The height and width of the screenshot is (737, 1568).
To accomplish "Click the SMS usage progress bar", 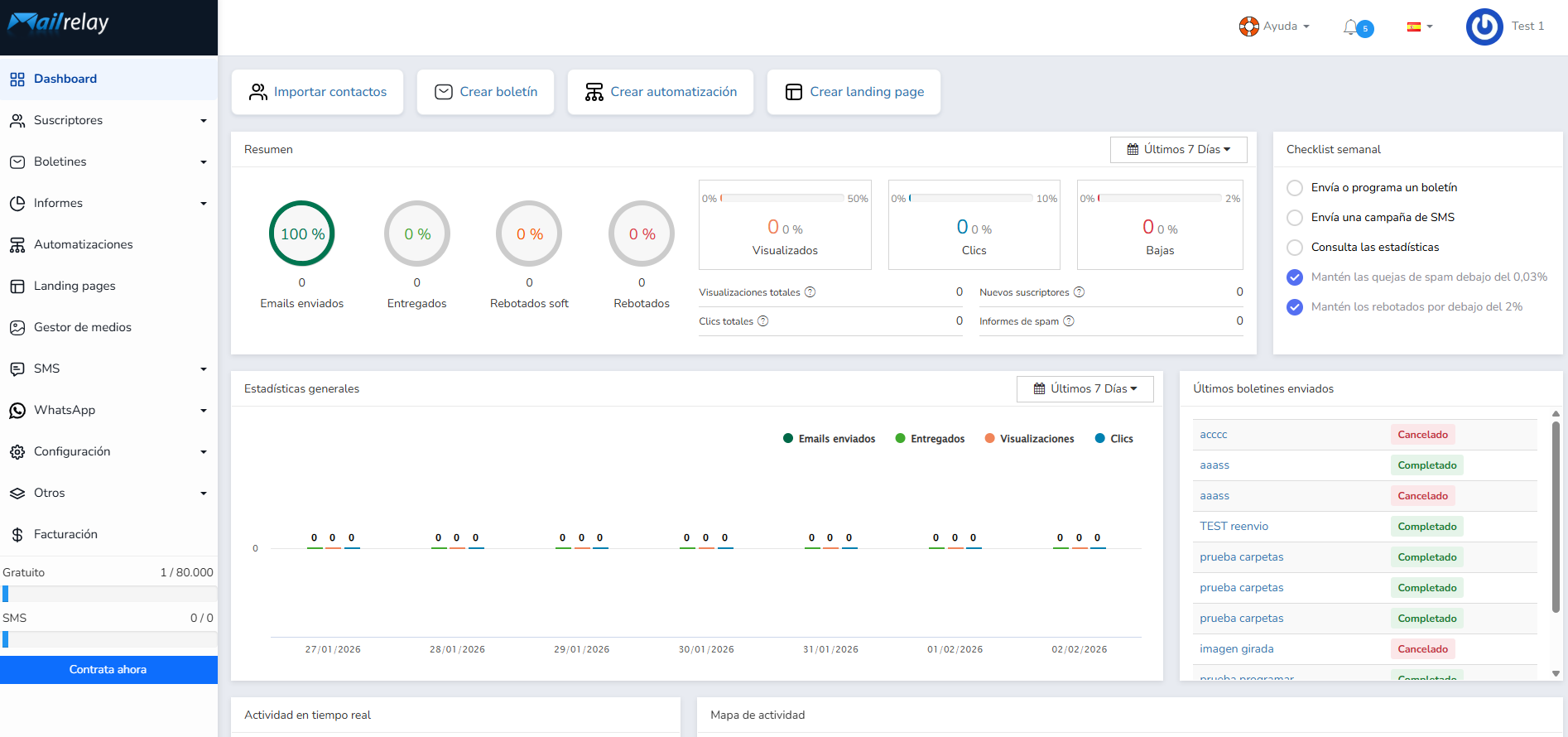I will tap(110, 639).
